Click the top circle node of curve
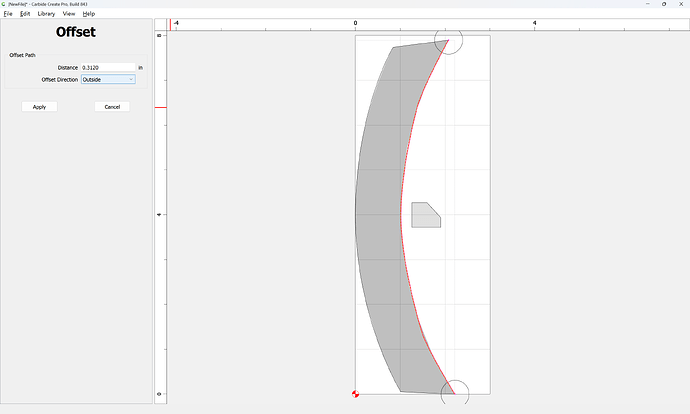This screenshot has width=690, height=414. pos(448,40)
